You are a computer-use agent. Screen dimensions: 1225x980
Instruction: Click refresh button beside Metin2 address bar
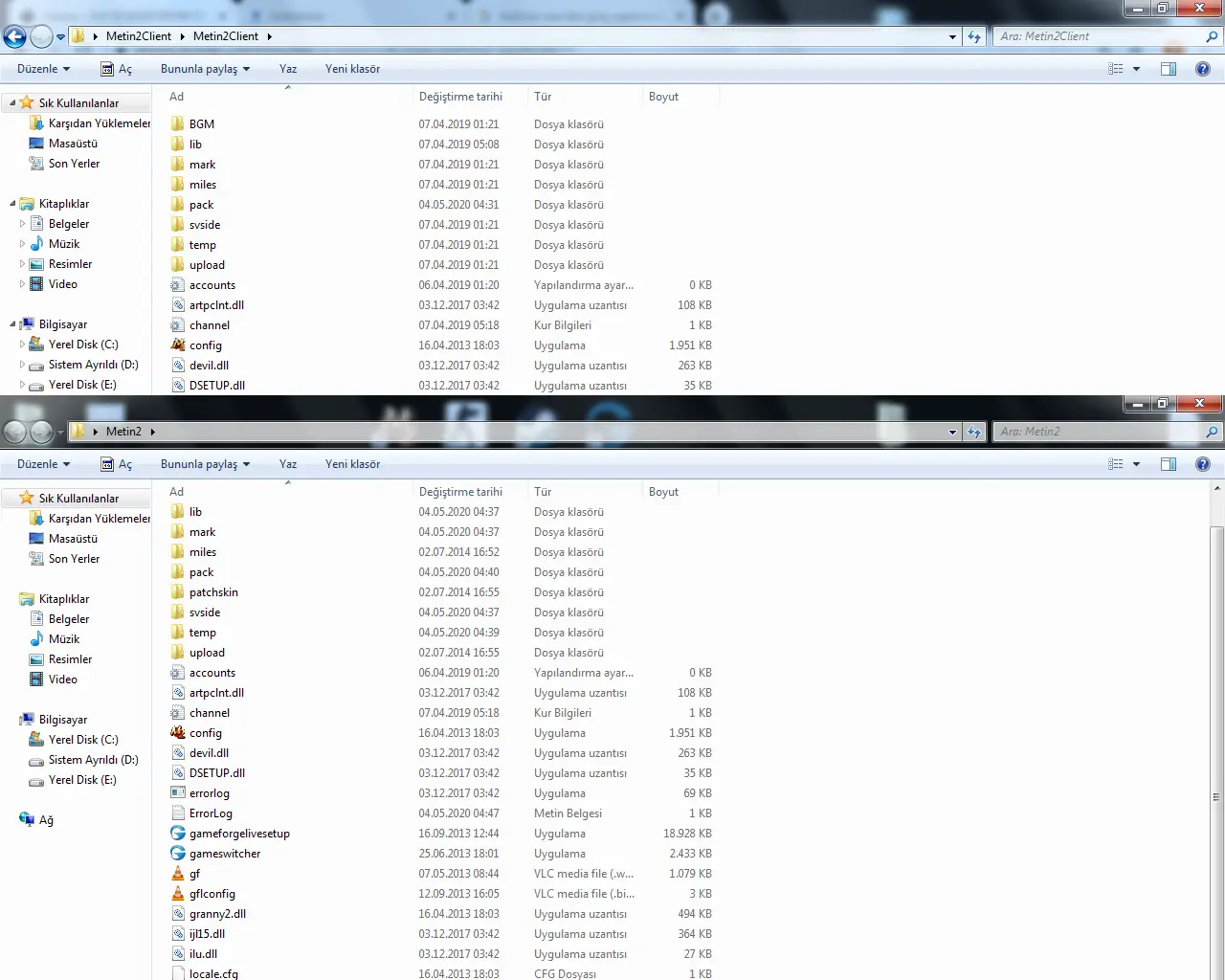pos(974,432)
